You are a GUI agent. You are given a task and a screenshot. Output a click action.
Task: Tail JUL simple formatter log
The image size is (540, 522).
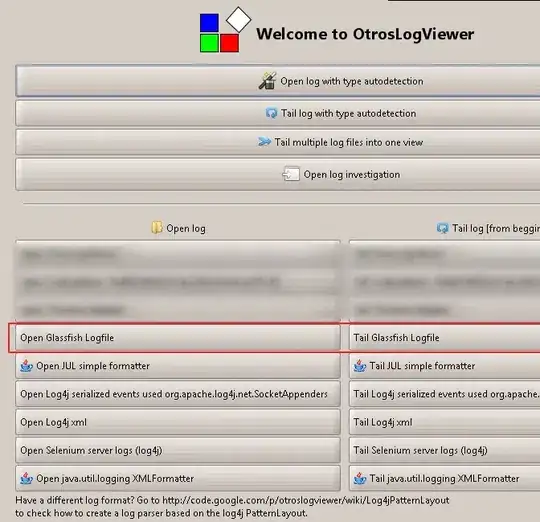(444, 366)
